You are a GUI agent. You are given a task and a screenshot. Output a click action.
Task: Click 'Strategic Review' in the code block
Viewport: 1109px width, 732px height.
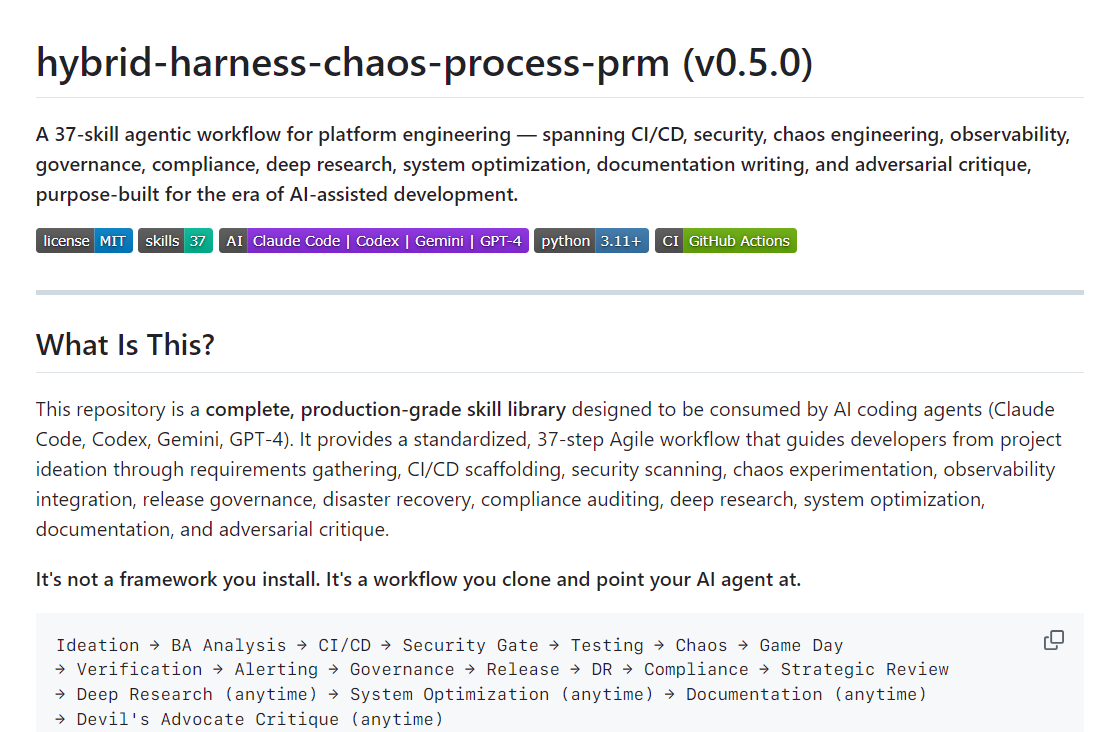pos(864,669)
